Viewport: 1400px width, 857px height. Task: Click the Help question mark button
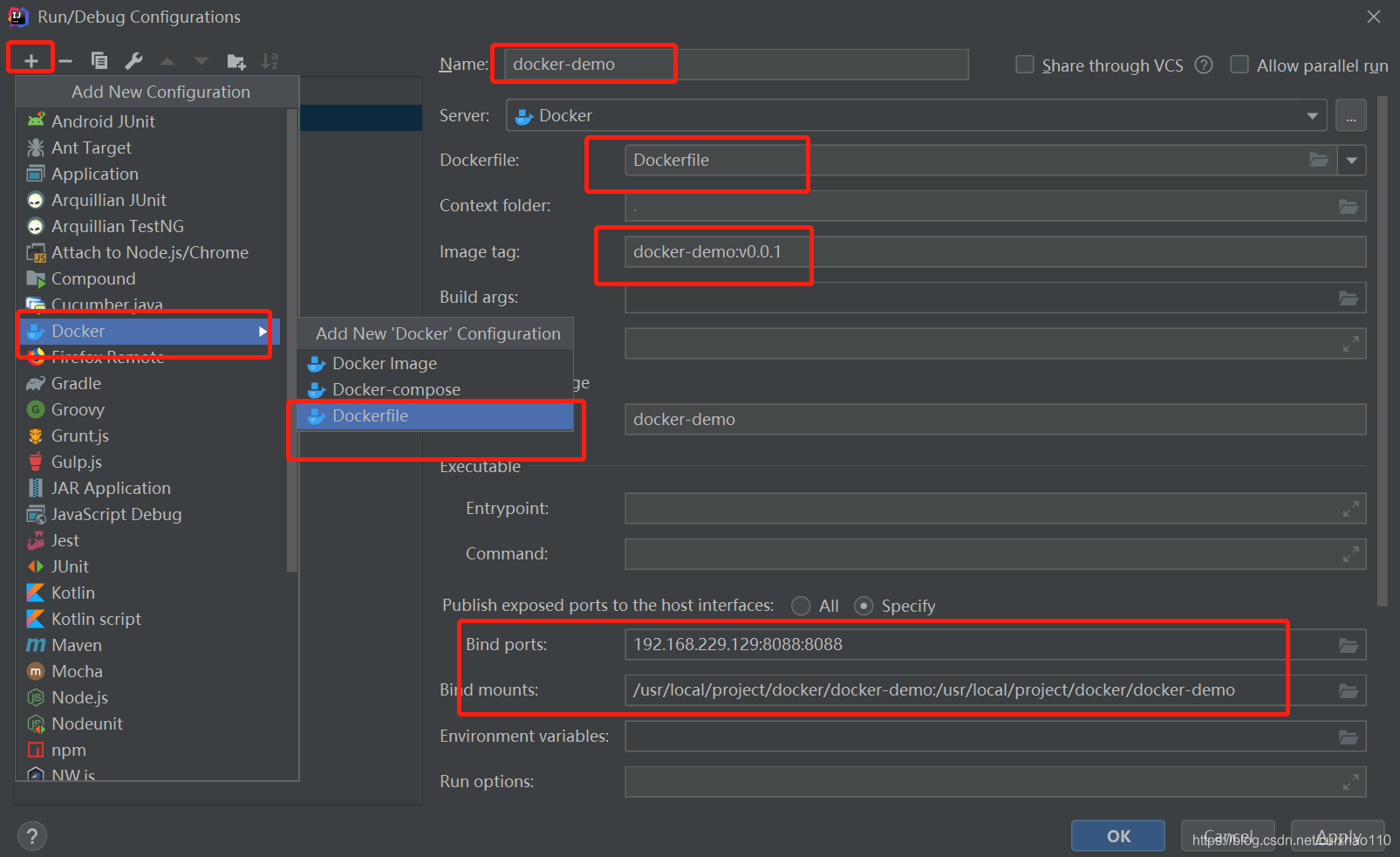[x=32, y=836]
